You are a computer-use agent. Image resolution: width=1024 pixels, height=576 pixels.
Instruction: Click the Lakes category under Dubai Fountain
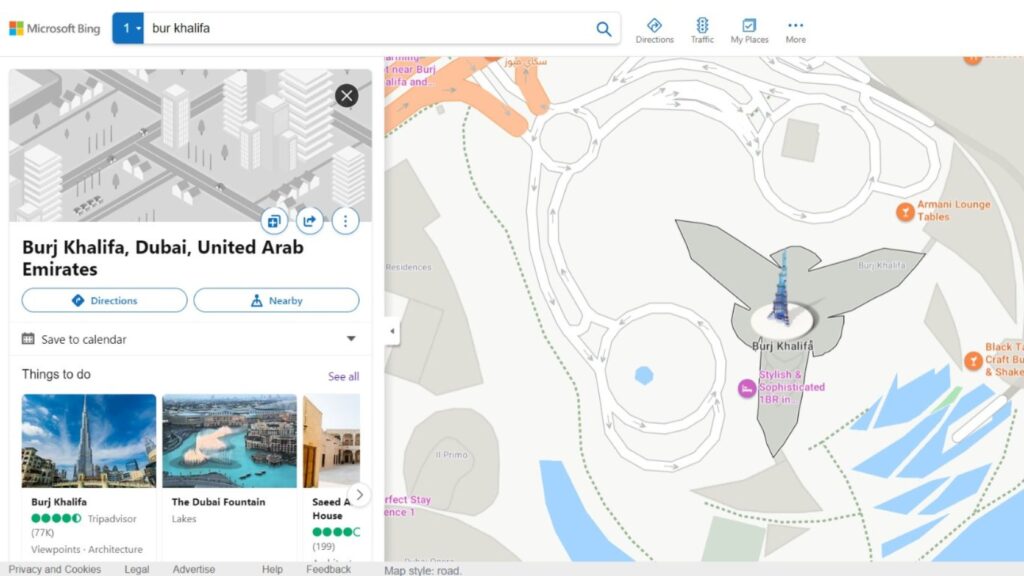[x=184, y=519]
